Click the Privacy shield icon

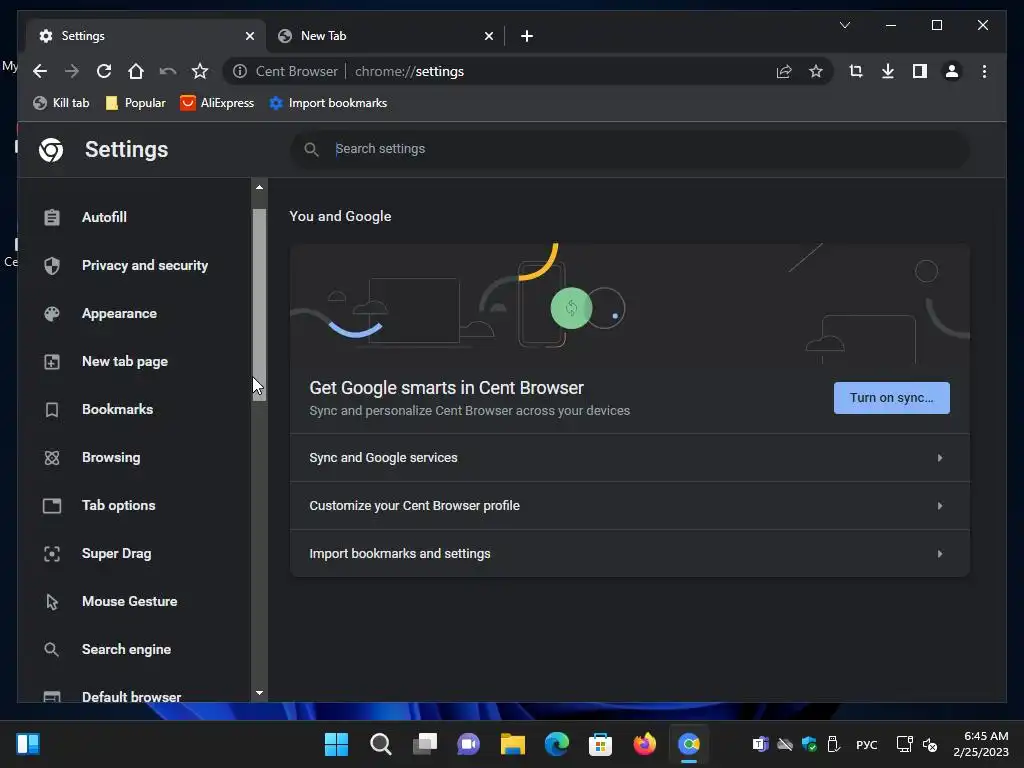[52, 266]
